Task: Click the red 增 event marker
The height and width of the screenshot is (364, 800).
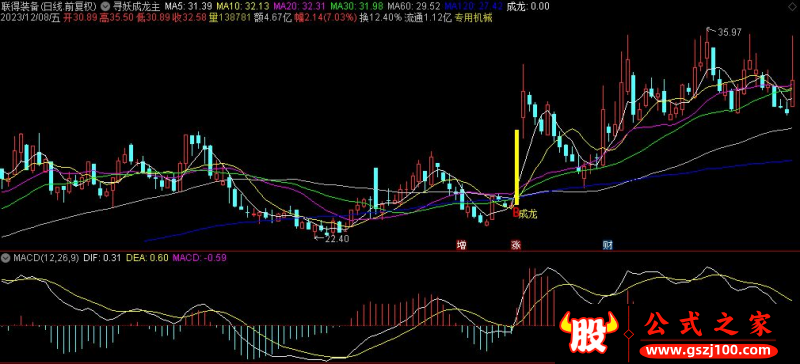Action: (x=462, y=245)
